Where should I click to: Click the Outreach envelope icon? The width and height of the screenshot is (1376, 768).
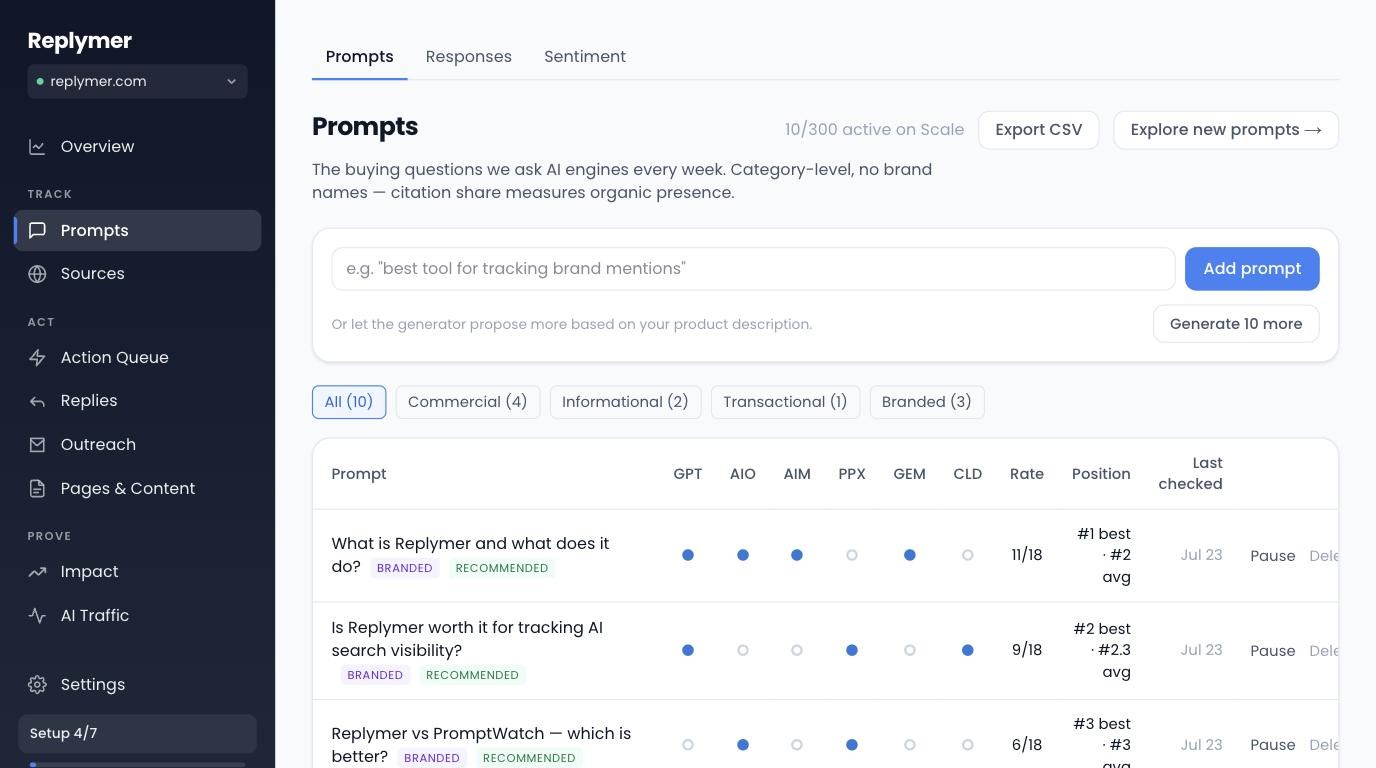[x=37, y=445]
